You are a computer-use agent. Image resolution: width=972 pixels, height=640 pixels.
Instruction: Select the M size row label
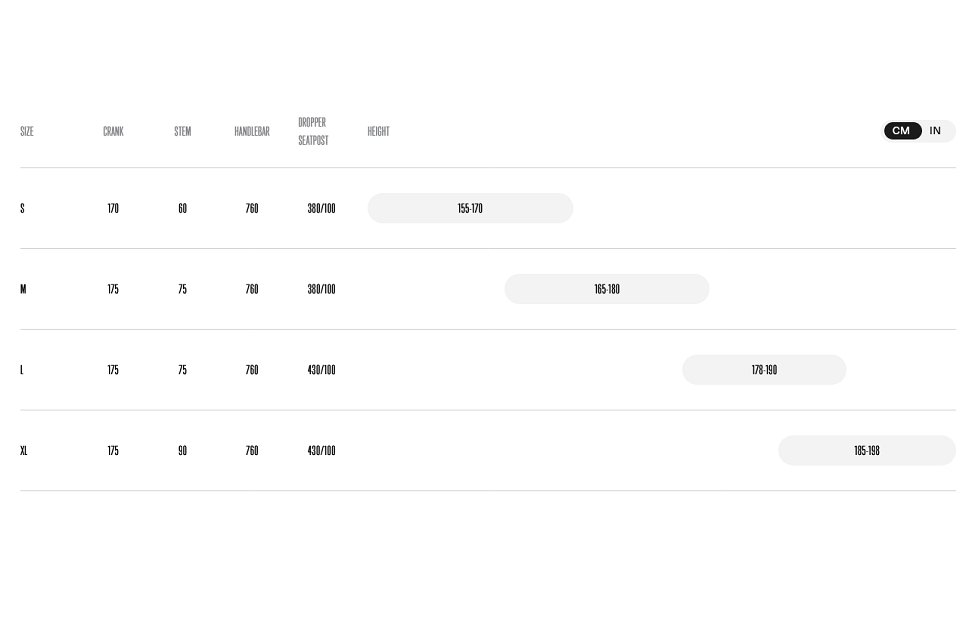[24, 289]
